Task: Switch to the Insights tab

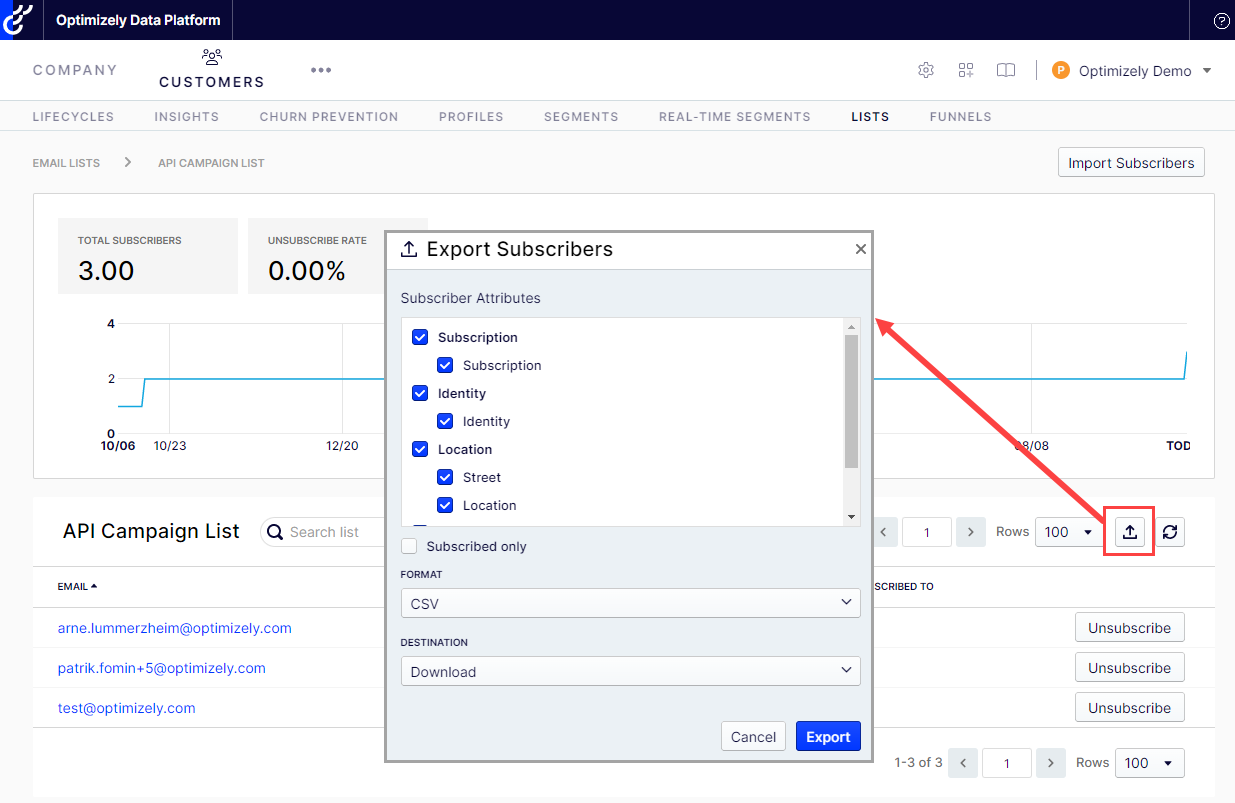Action: [187, 117]
